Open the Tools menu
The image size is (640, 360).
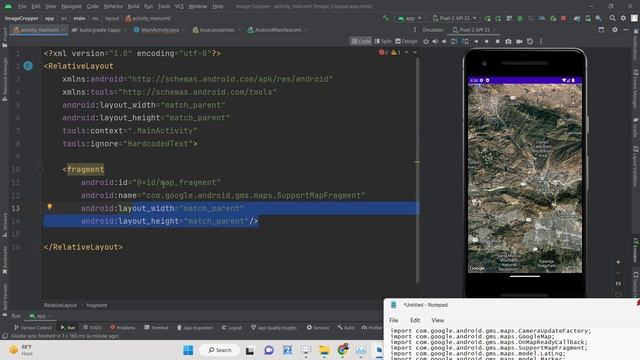click(164, 7)
